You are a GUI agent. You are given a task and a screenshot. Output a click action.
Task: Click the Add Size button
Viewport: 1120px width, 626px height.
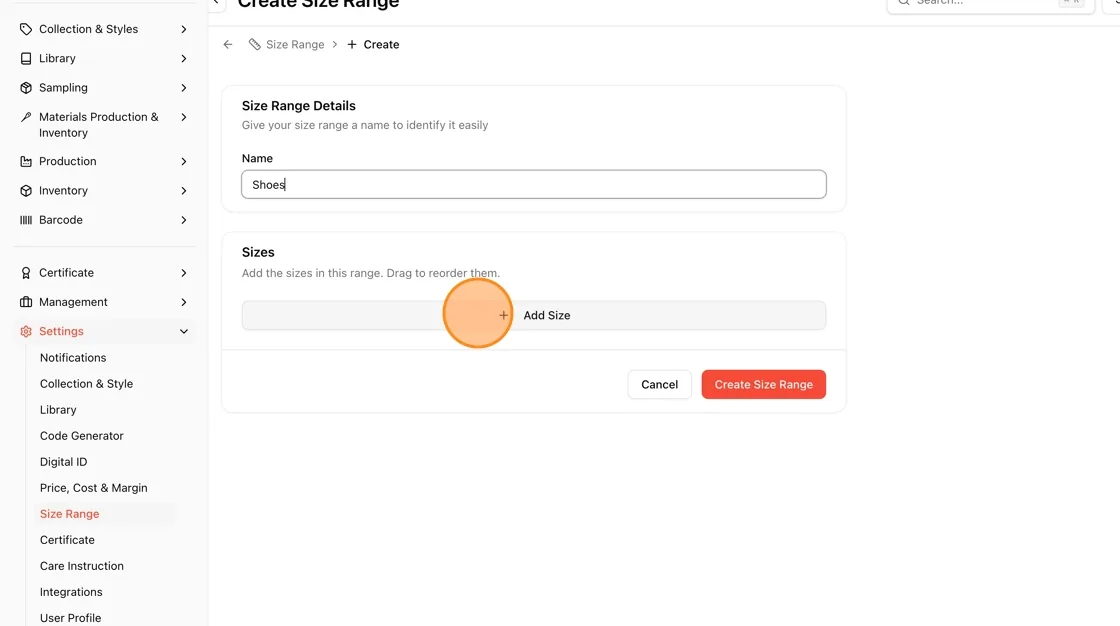pyautogui.click(x=534, y=315)
